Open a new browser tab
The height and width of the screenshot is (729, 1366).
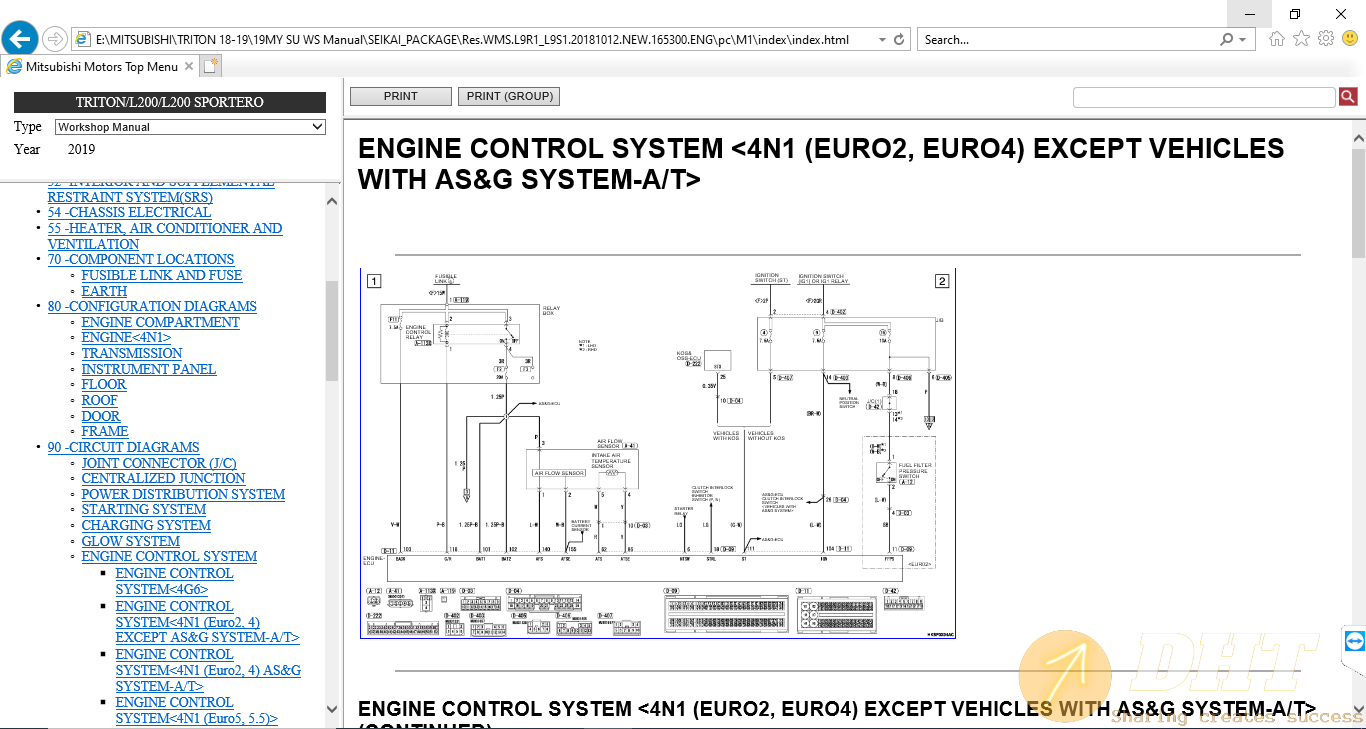pos(210,66)
